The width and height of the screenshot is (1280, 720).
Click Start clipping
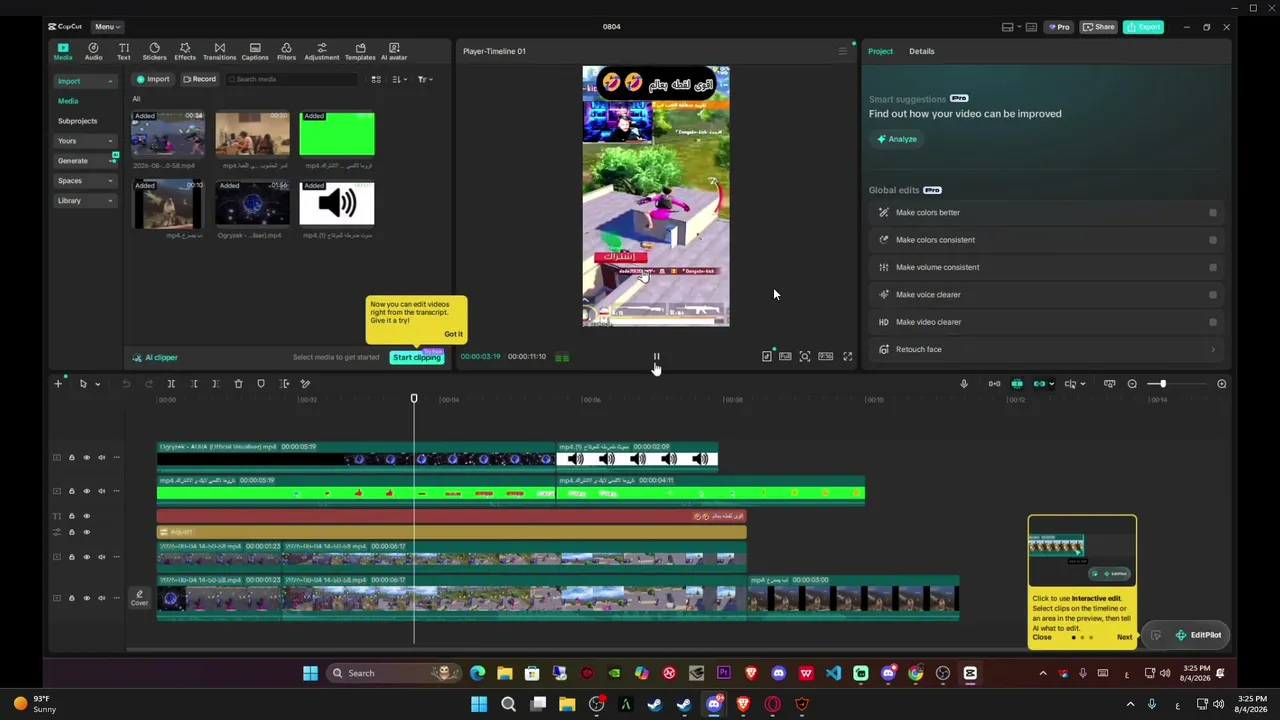coord(417,357)
